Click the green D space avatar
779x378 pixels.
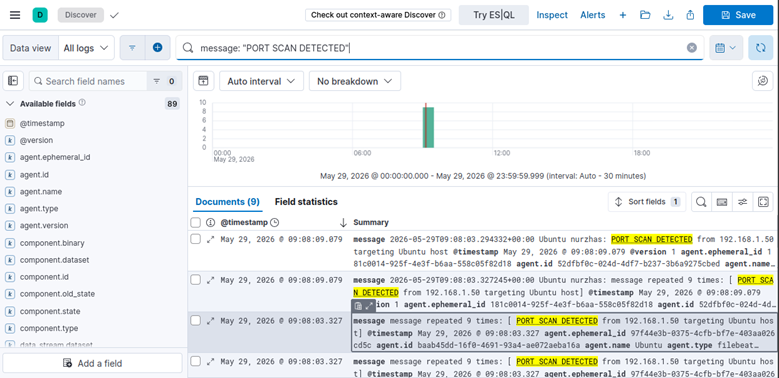40,15
